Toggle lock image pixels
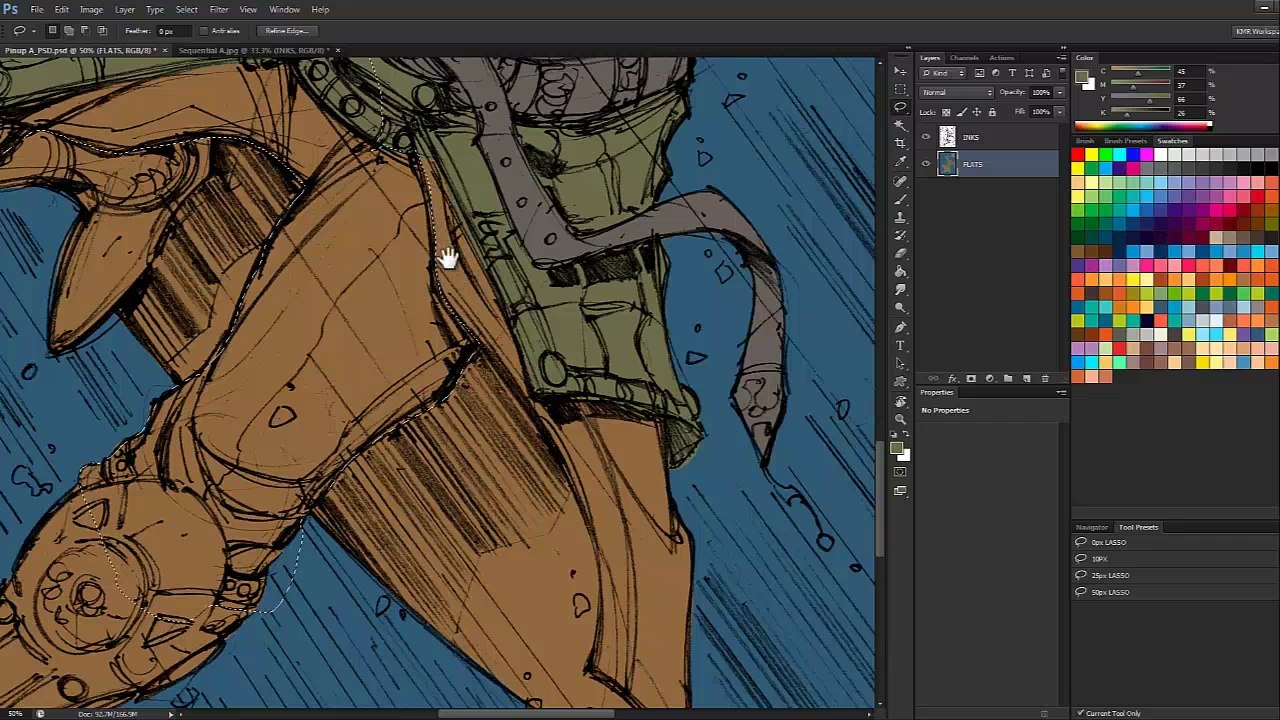The image size is (1280, 720). pos(962,112)
